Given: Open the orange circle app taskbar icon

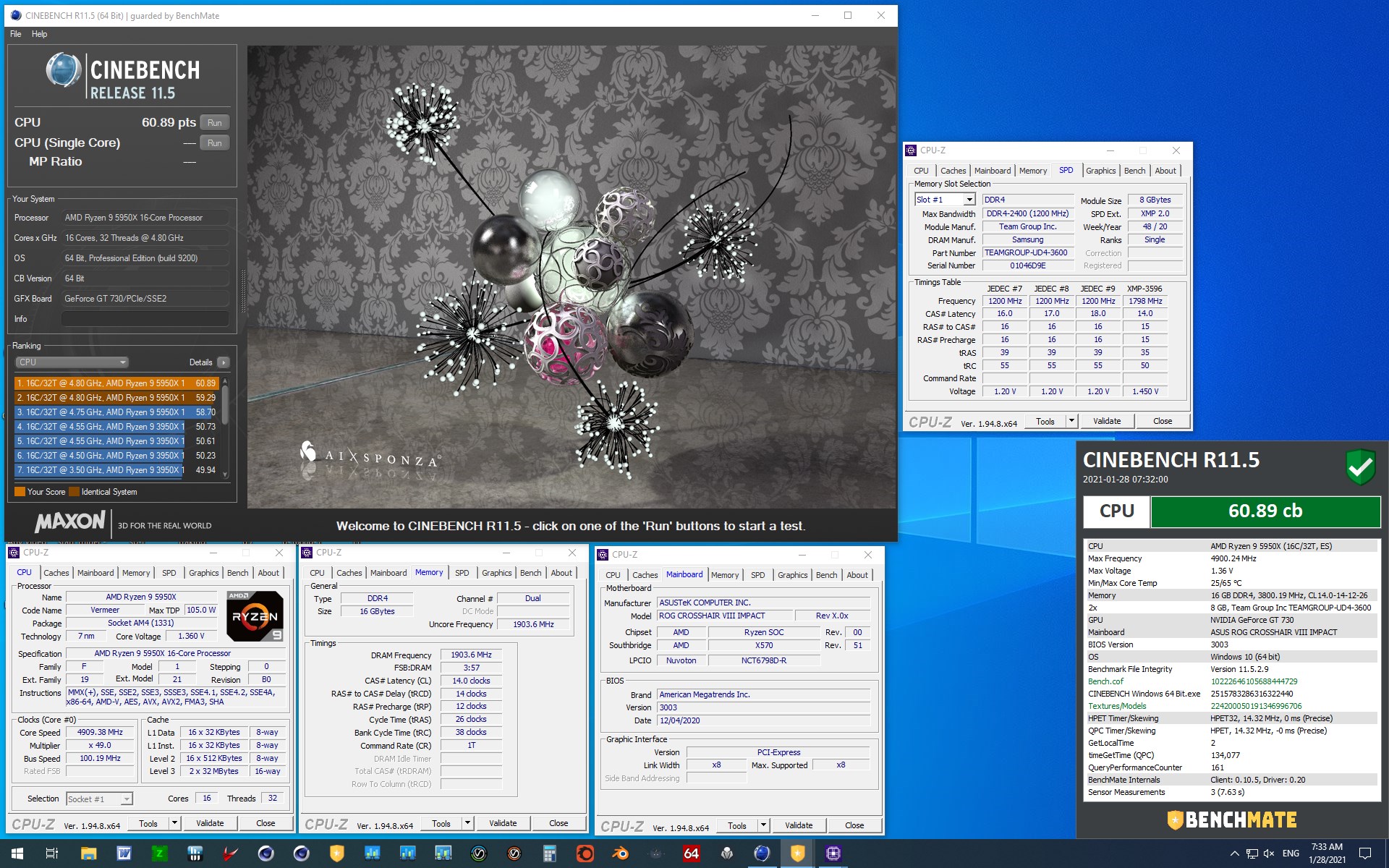Looking at the screenshot, I should tap(585, 854).
